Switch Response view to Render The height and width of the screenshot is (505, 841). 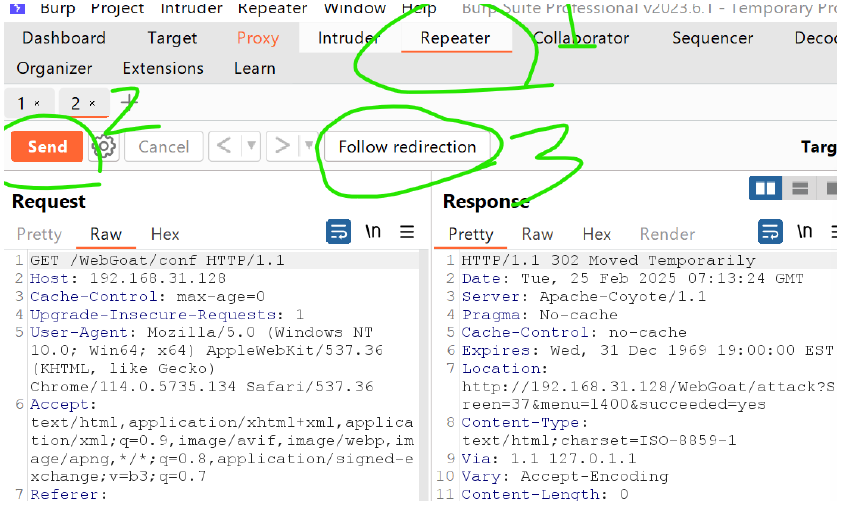pos(667,234)
